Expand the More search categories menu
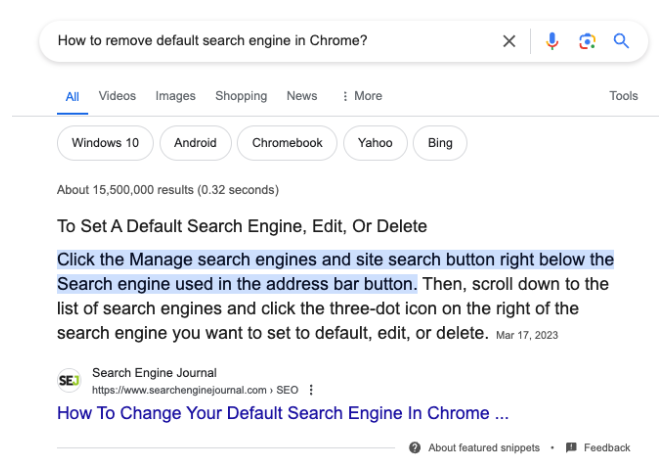The image size is (665, 461). (362, 96)
